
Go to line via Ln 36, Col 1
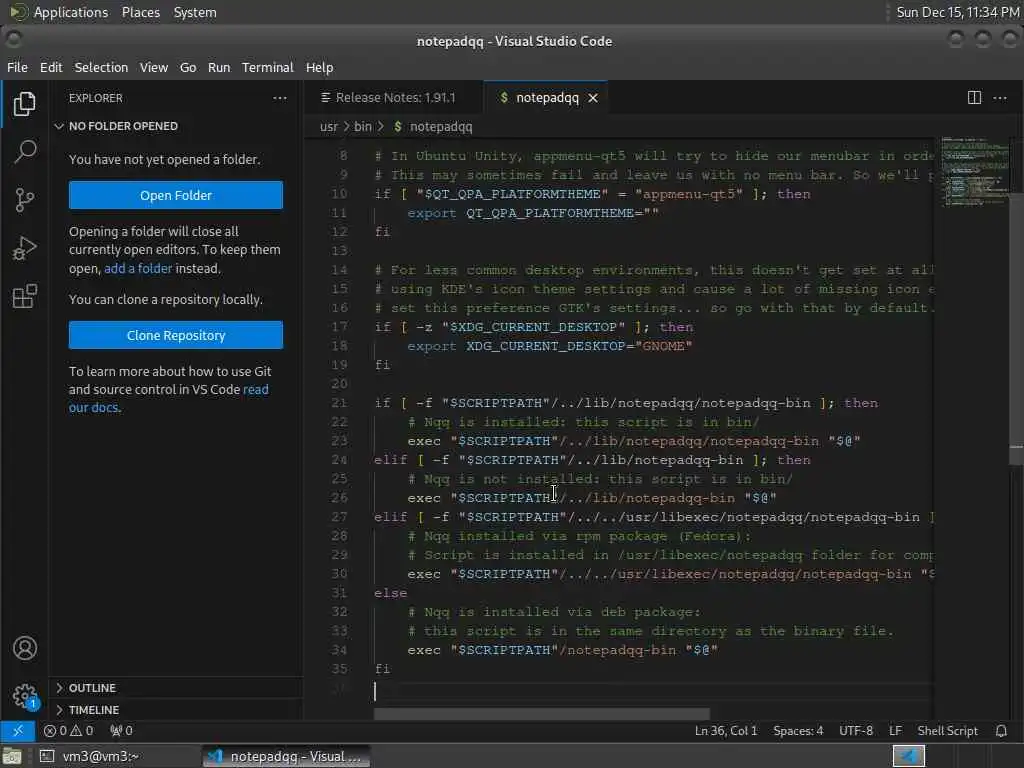[x=726, y=731]
